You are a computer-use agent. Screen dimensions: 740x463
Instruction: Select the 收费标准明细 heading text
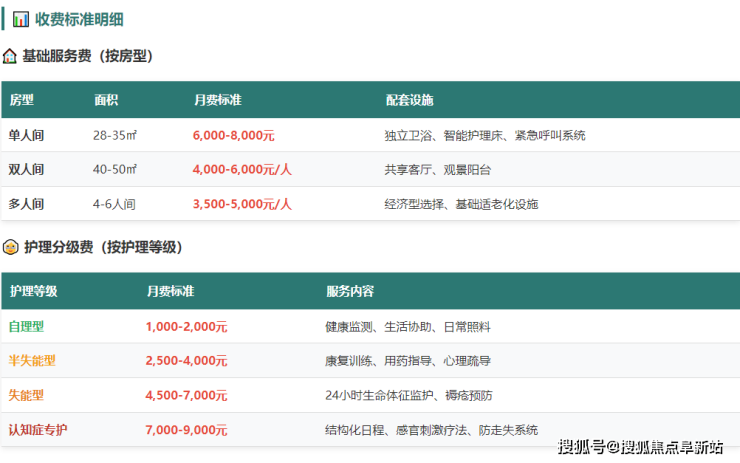[79, 20]
